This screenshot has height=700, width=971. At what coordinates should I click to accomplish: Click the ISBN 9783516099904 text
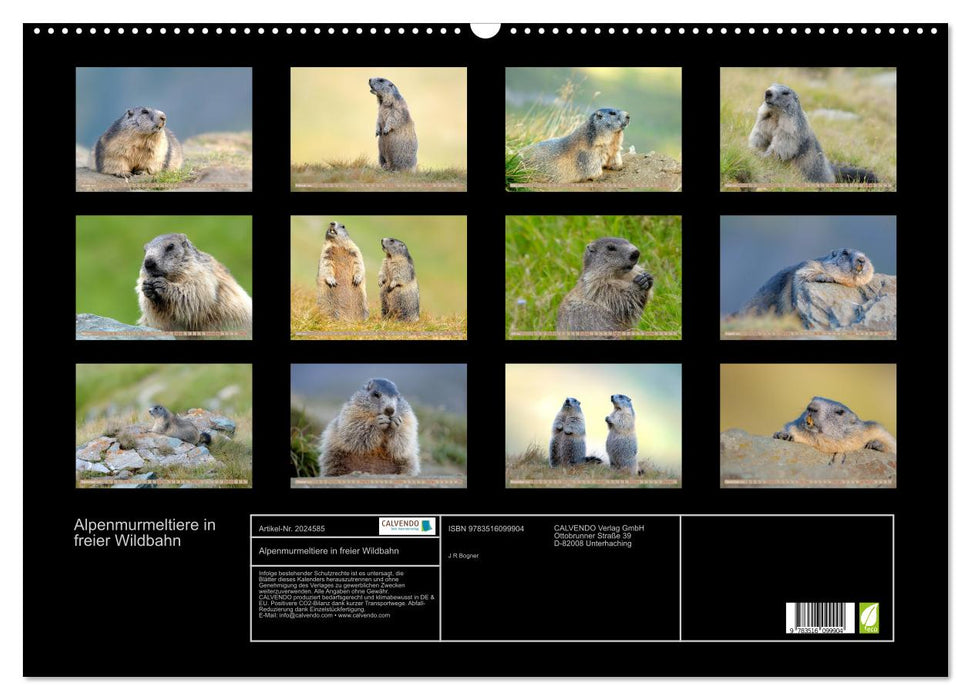486,528
